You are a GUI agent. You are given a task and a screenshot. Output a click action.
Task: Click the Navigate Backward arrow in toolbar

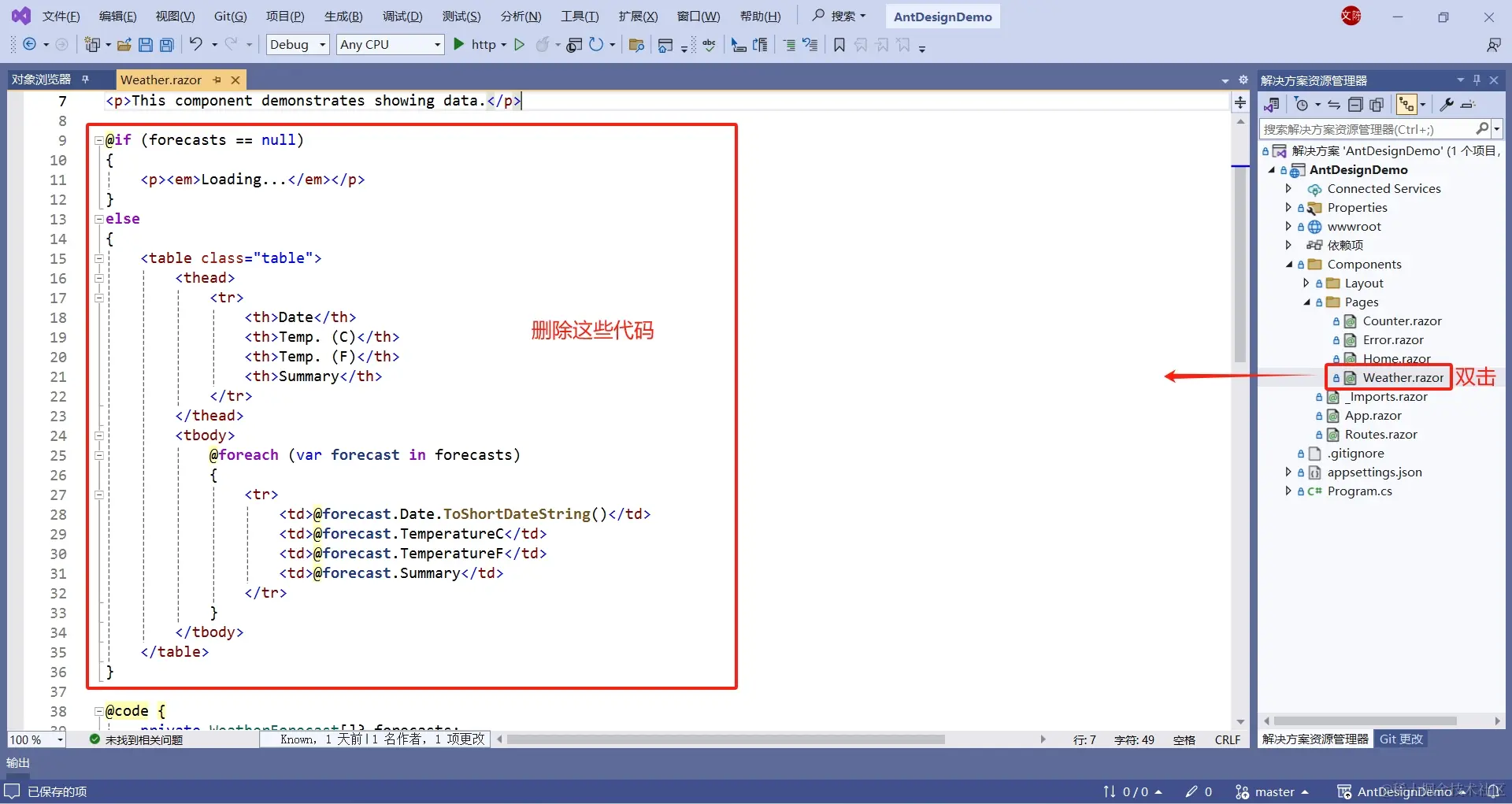click(30, 45)
